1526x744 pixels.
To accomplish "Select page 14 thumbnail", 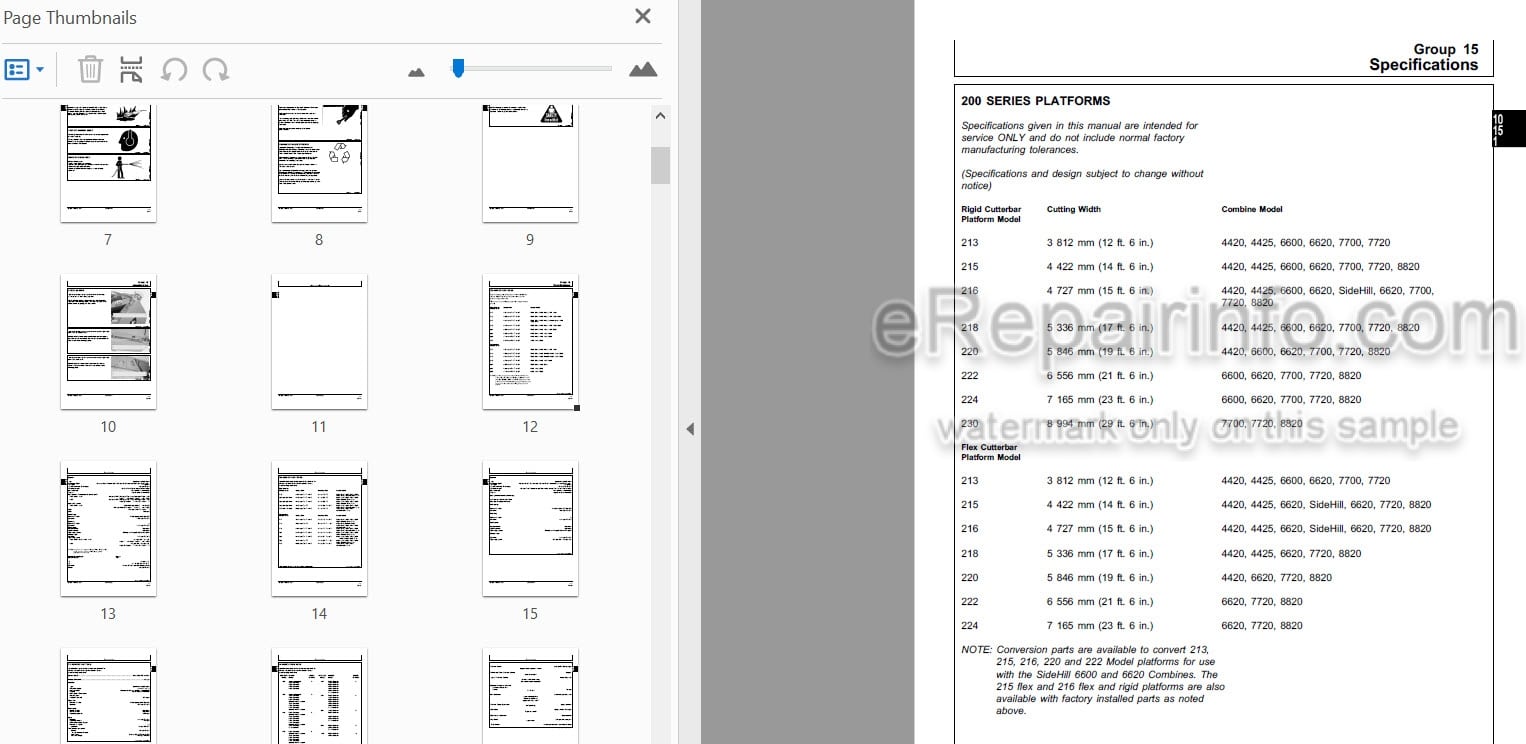I will (319, 528).
